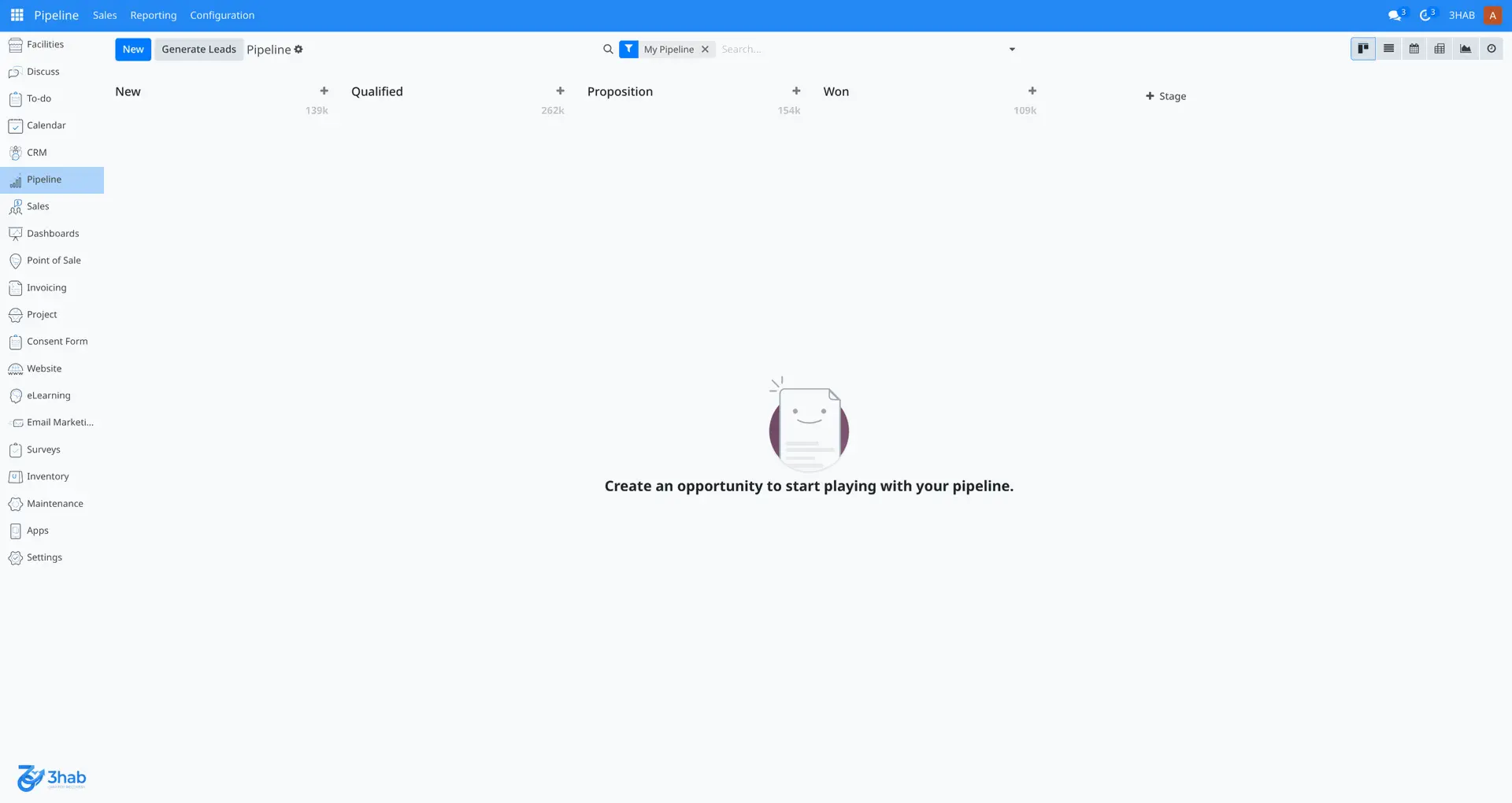Click the pipeline settings gear icon
This screenshot has width=1512, height=803.
(298, 50)
